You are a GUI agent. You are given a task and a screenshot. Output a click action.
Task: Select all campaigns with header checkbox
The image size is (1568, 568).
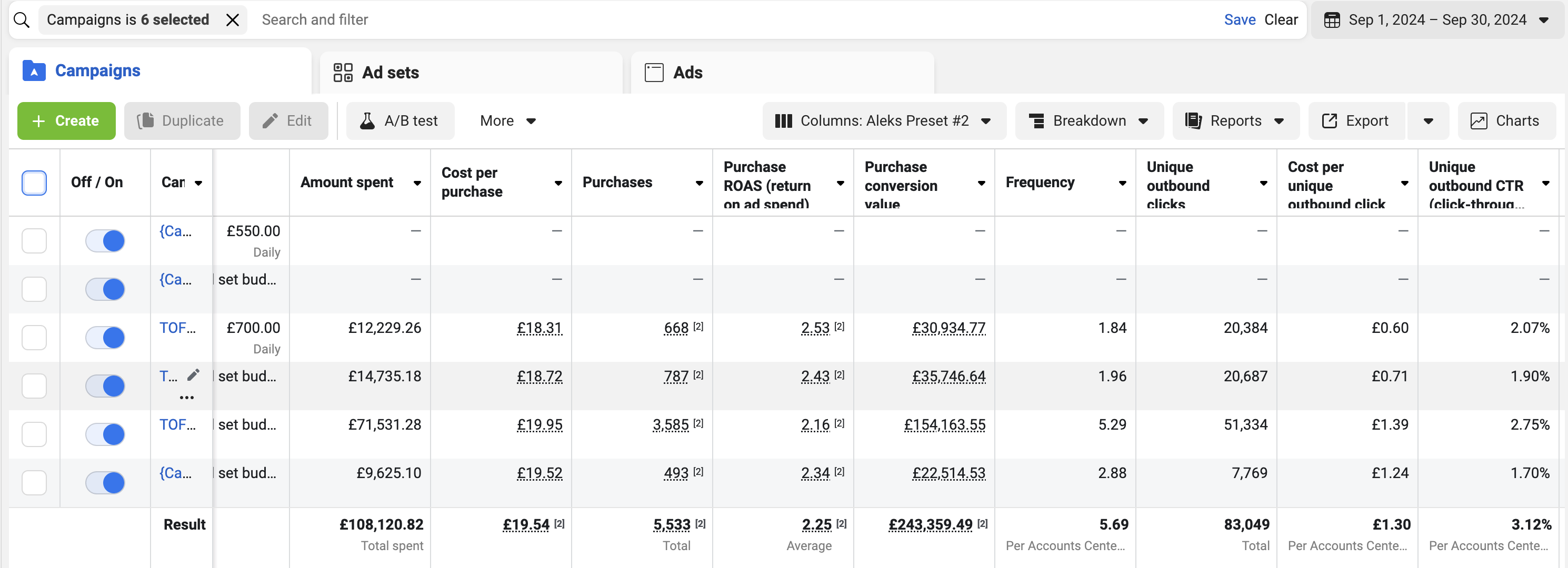tap(34, 182)
